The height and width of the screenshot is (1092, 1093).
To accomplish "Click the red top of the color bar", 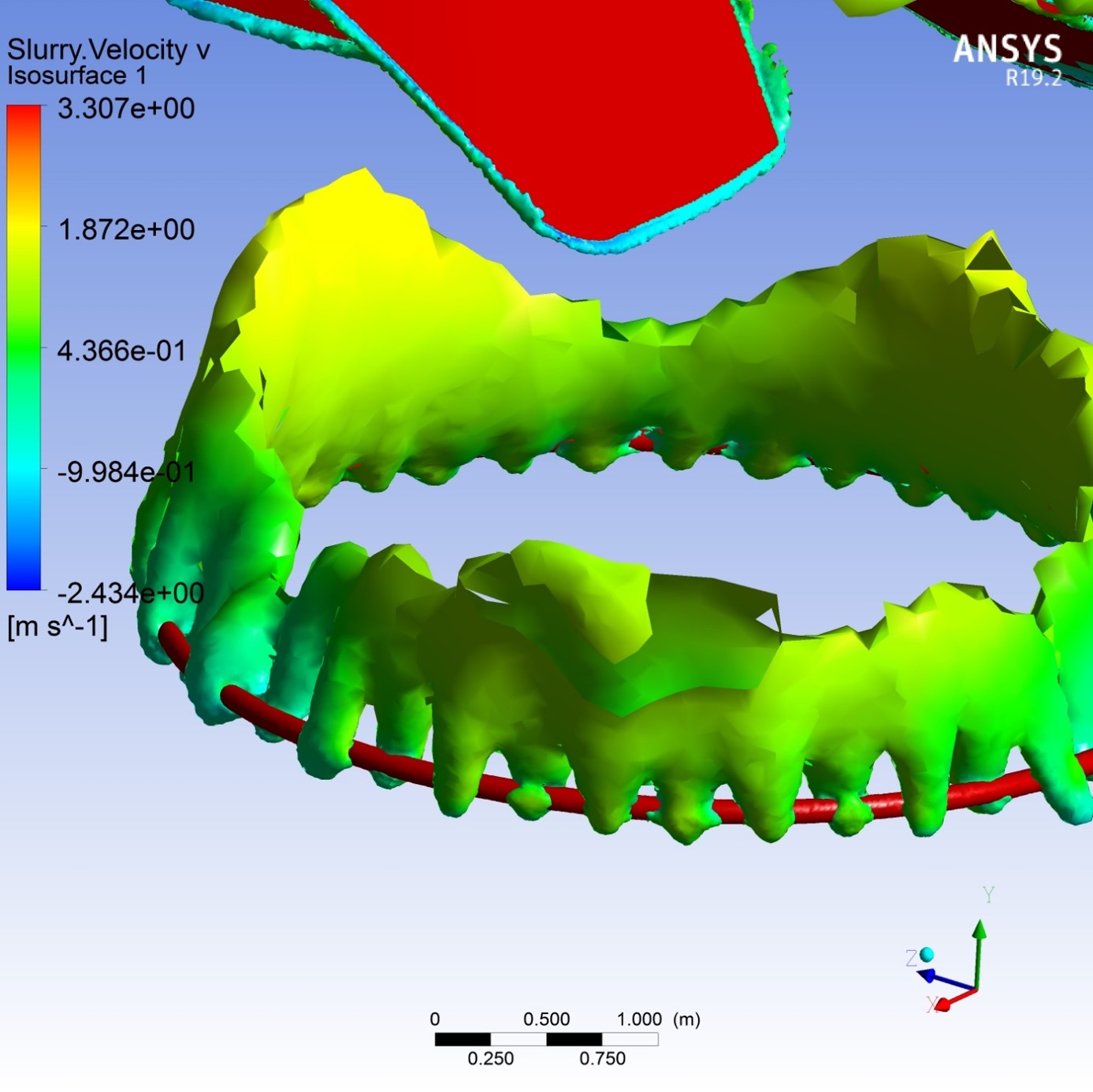I will (x=24, y=115).
